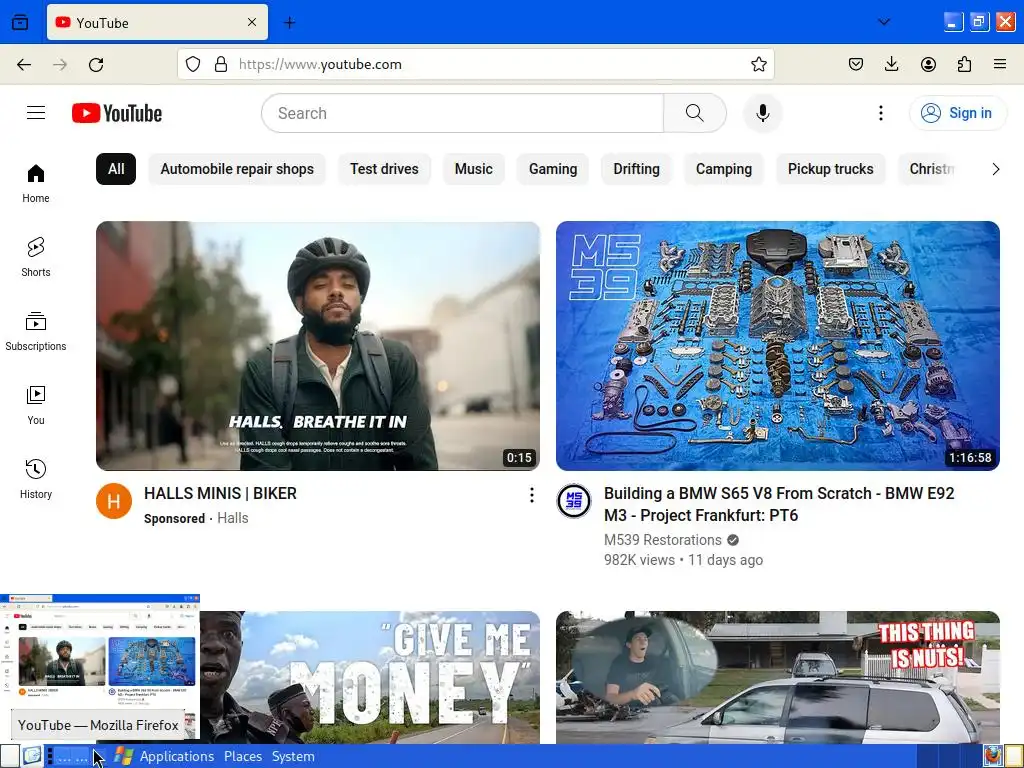Click the Halls sponsor name link

(232, 518)
